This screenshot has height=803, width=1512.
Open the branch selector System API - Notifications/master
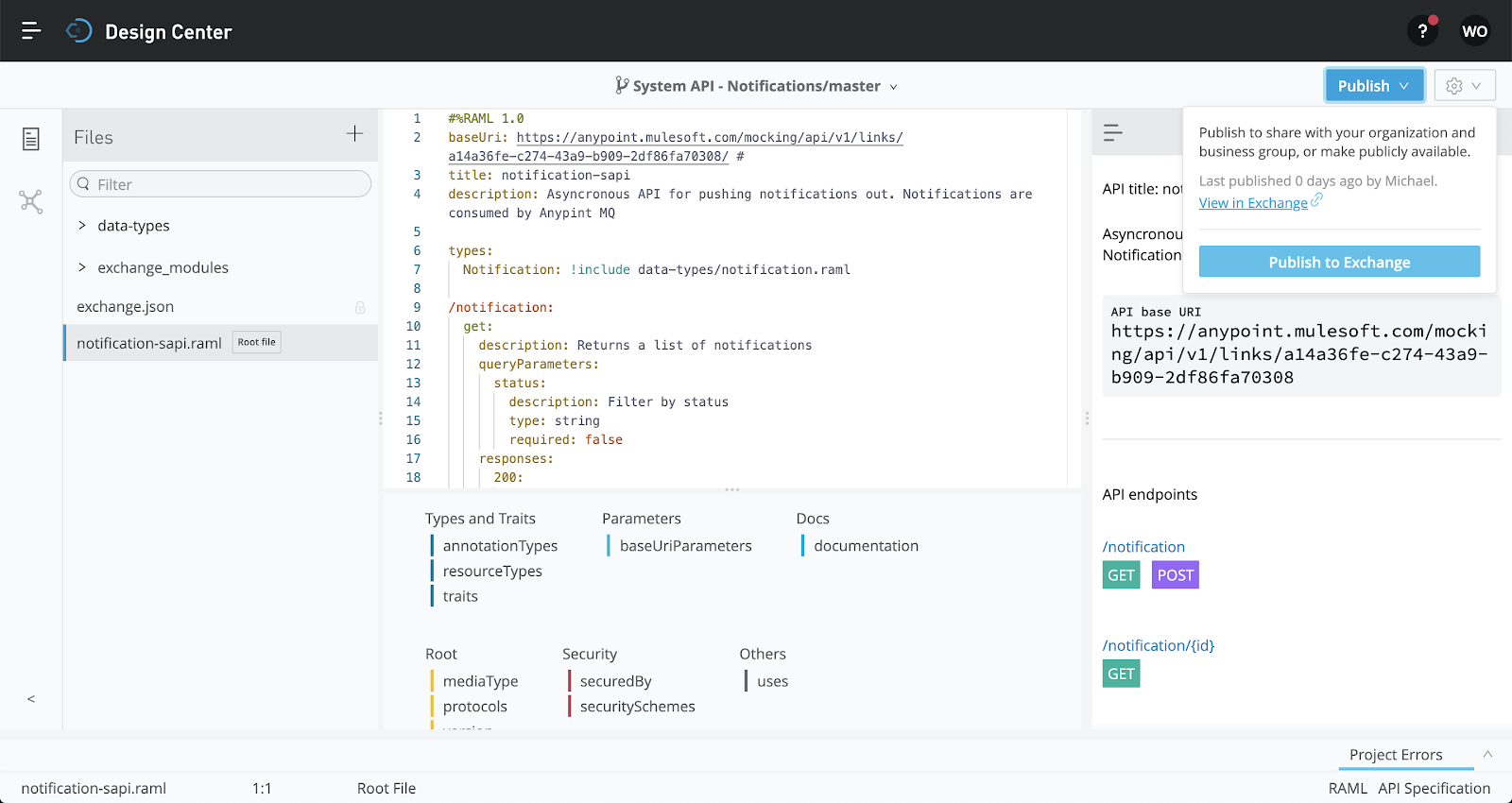point(756,86)
